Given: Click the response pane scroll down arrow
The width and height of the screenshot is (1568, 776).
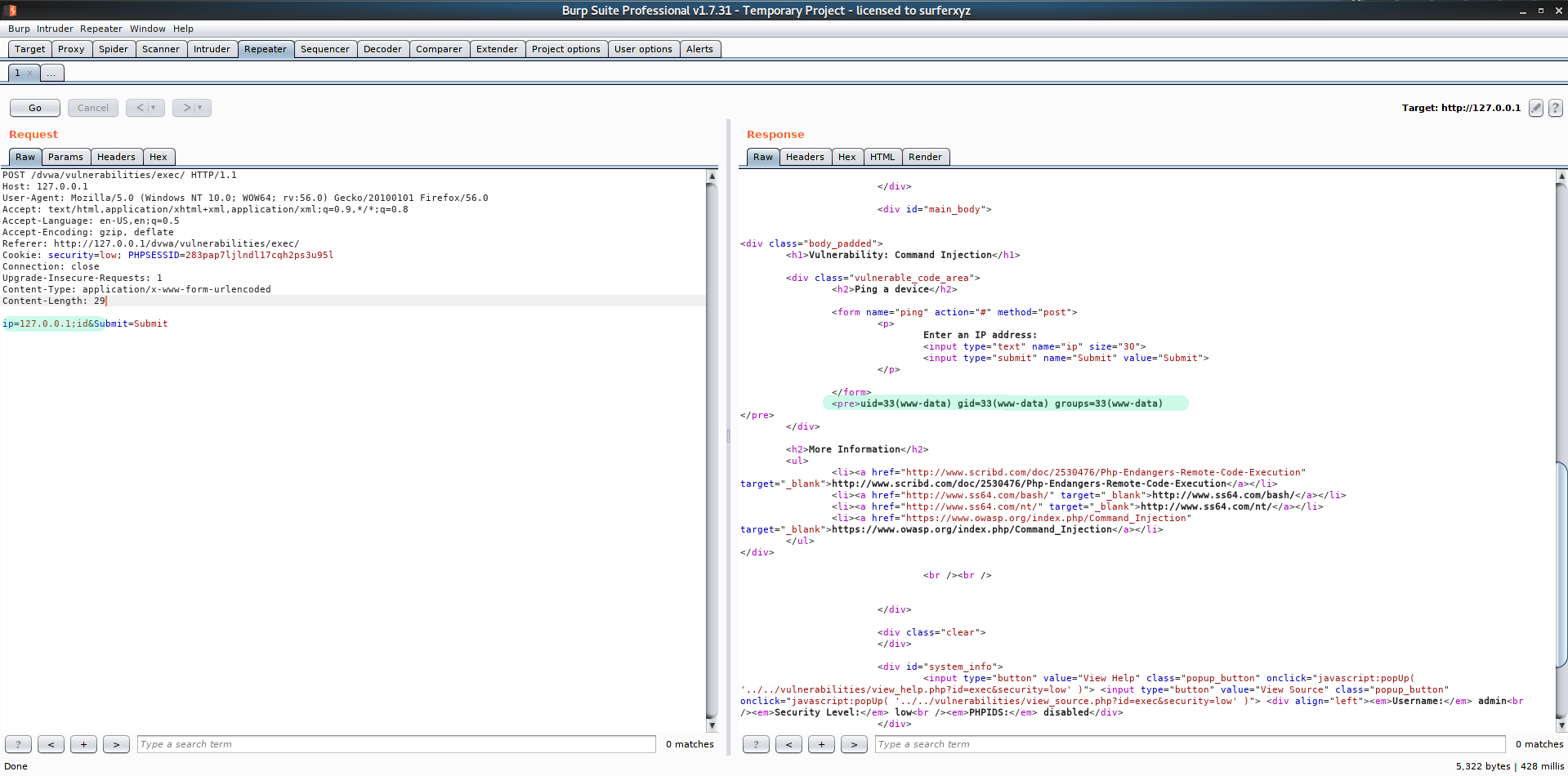Looking at the screenshot, I should [1561, 725].
